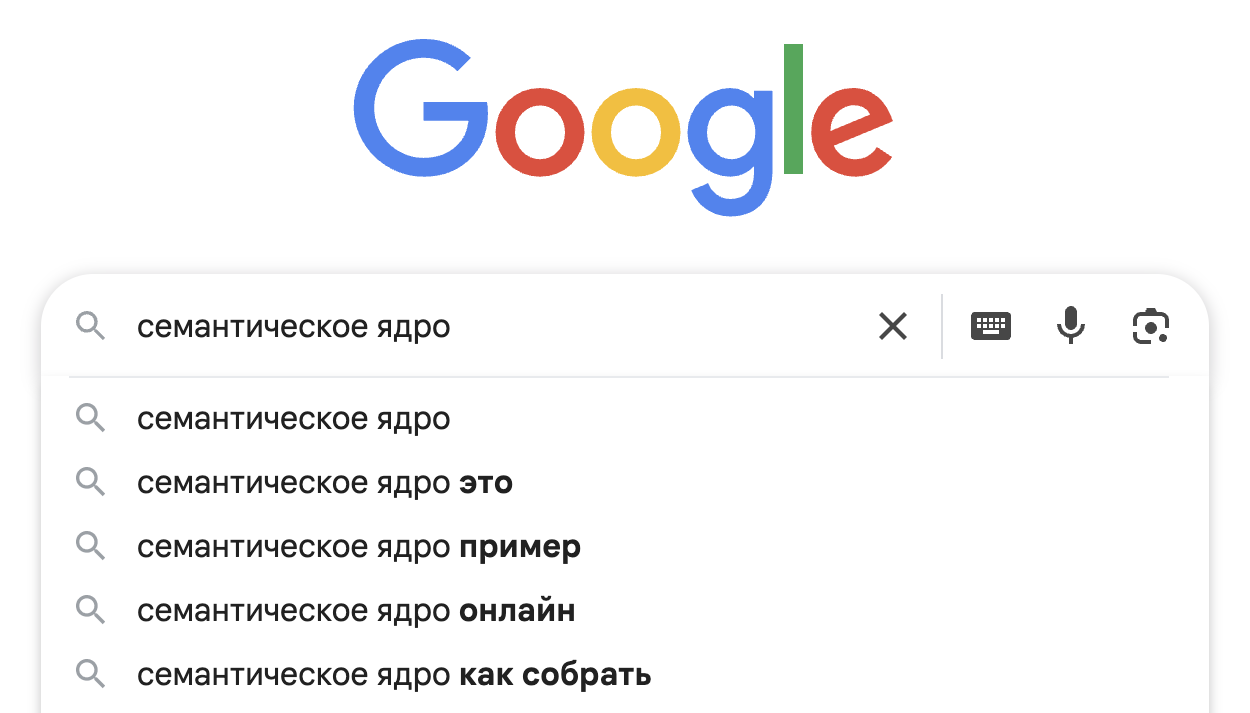Screen dimensions: 1250x713
Task: Select the first suggestion 'семантическое ядро'
Action: click(x=293, y=419)
